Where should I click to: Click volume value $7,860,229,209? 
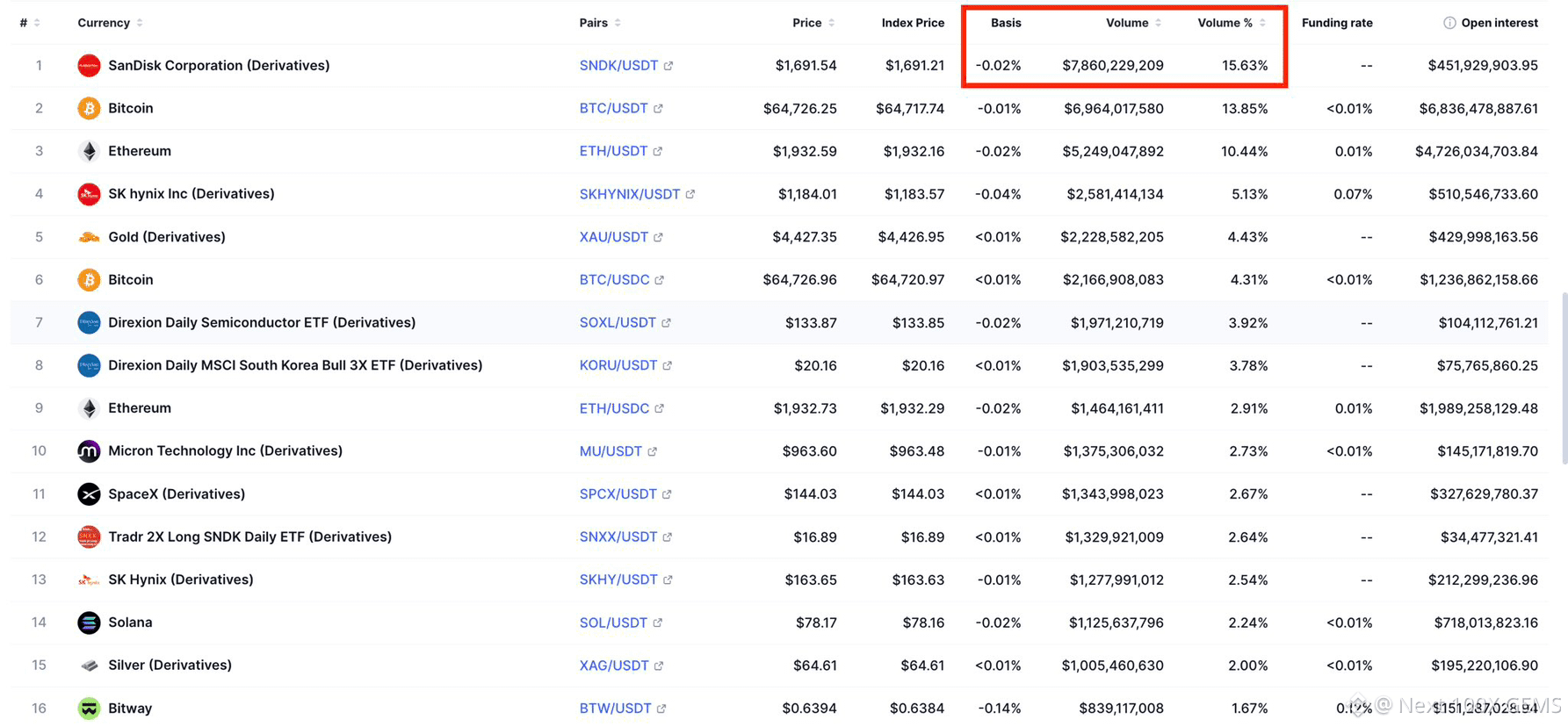[1113, 66]
